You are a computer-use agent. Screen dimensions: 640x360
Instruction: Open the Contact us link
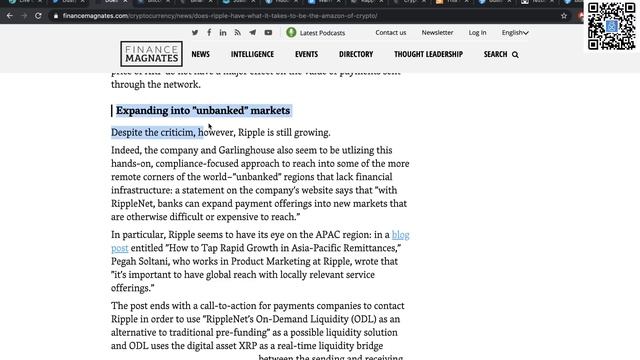[391, 33]
